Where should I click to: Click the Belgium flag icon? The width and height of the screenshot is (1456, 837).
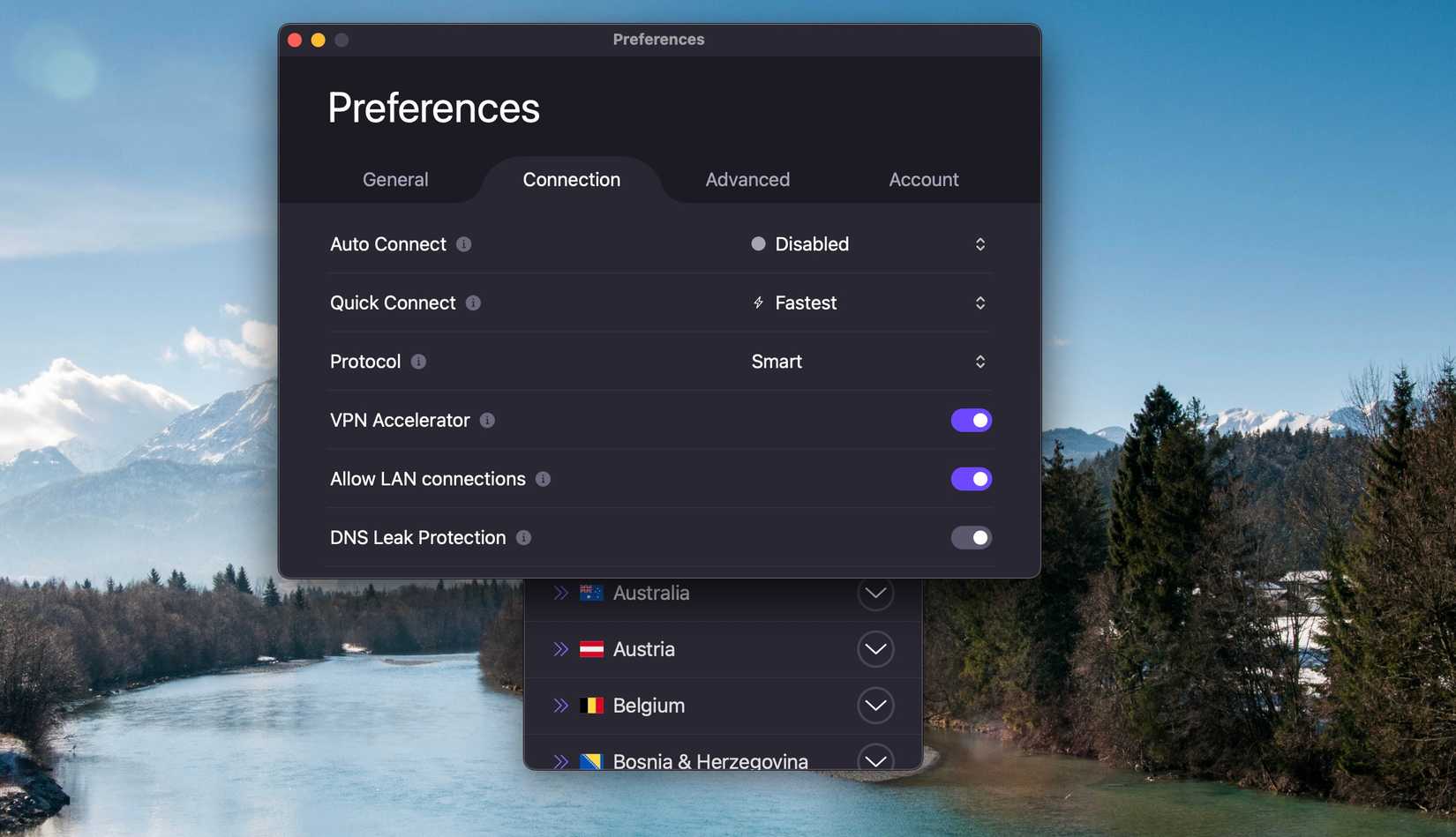(x=591, y=706)
